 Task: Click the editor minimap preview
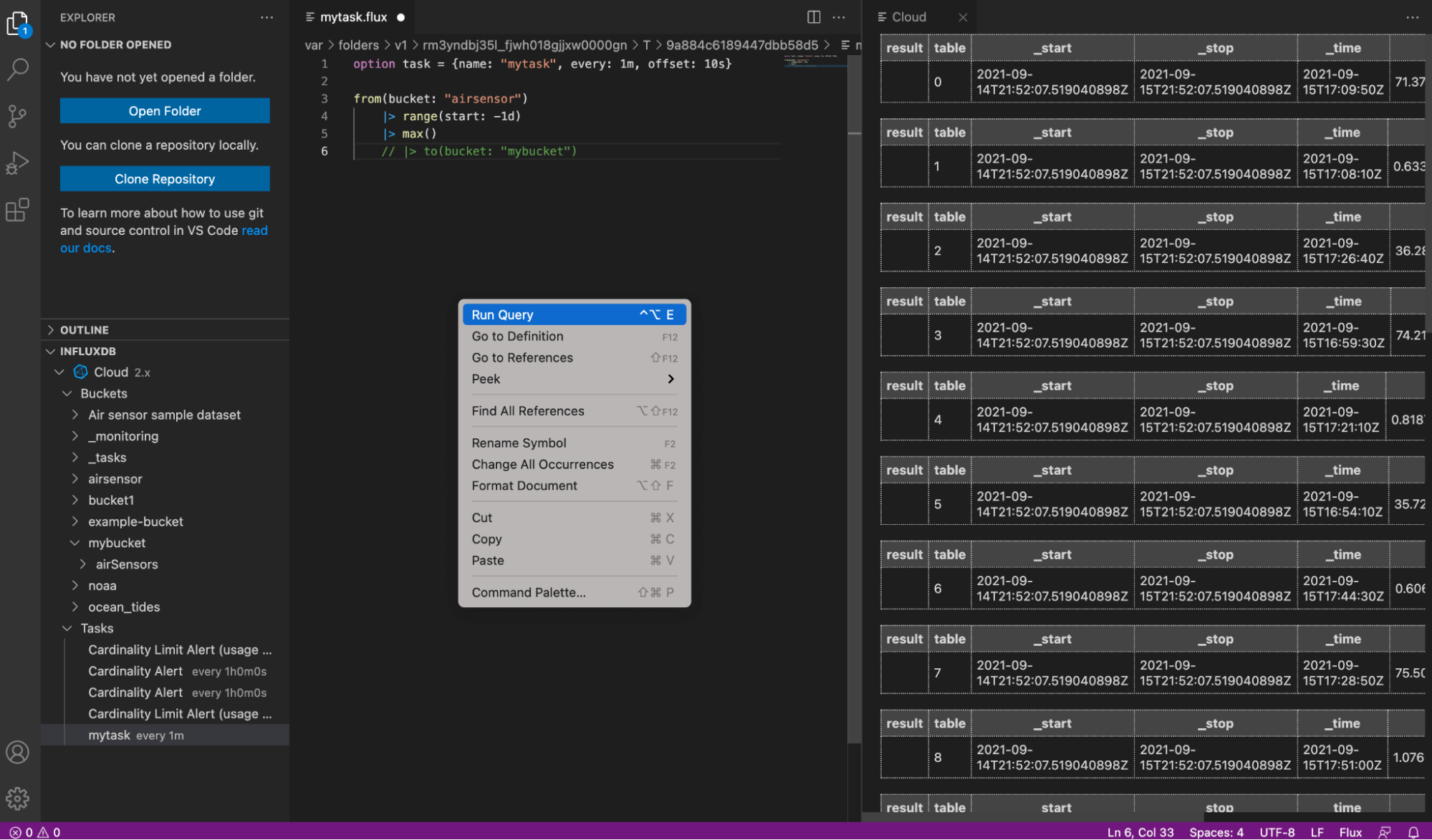coord(814,63)
